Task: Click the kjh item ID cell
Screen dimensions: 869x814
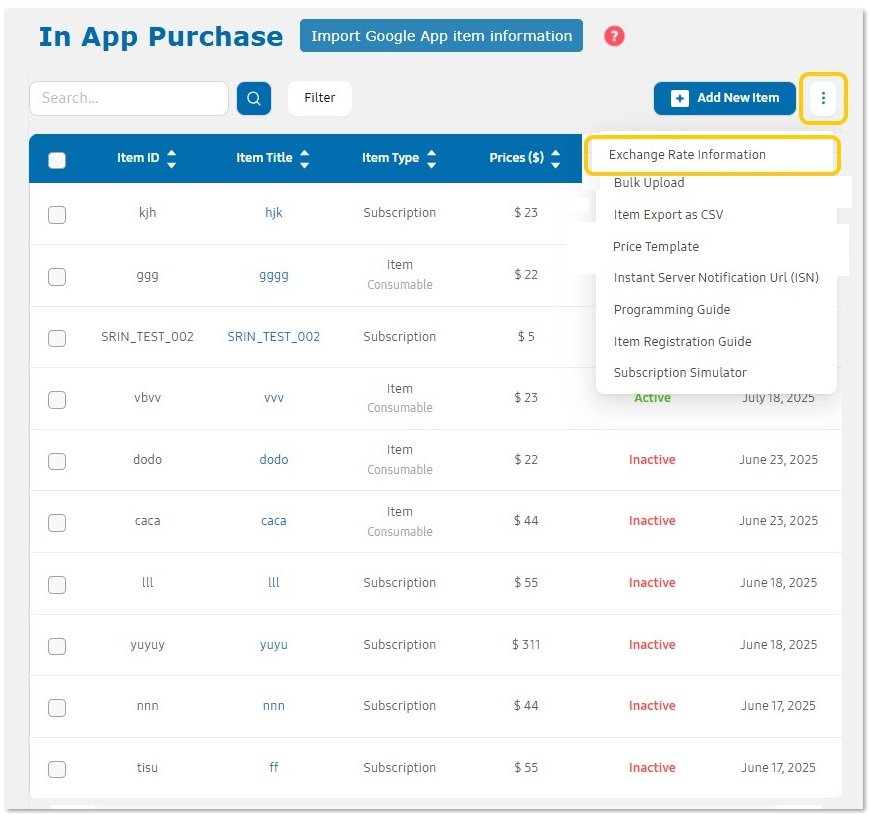Action: click(x=147, y=213)
